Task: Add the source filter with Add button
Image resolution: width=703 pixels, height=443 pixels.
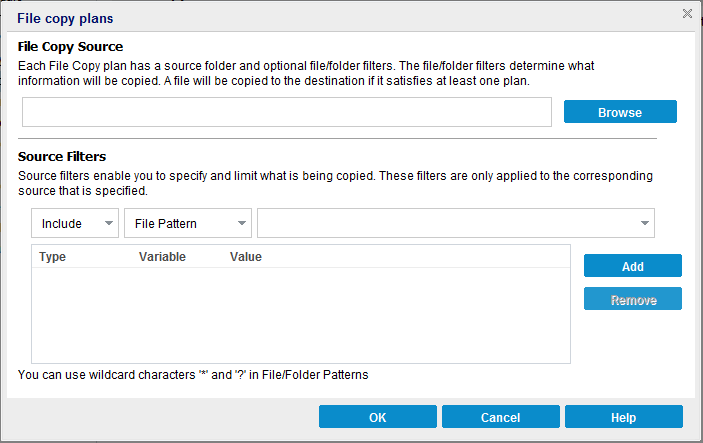Action: coord(632,266)
